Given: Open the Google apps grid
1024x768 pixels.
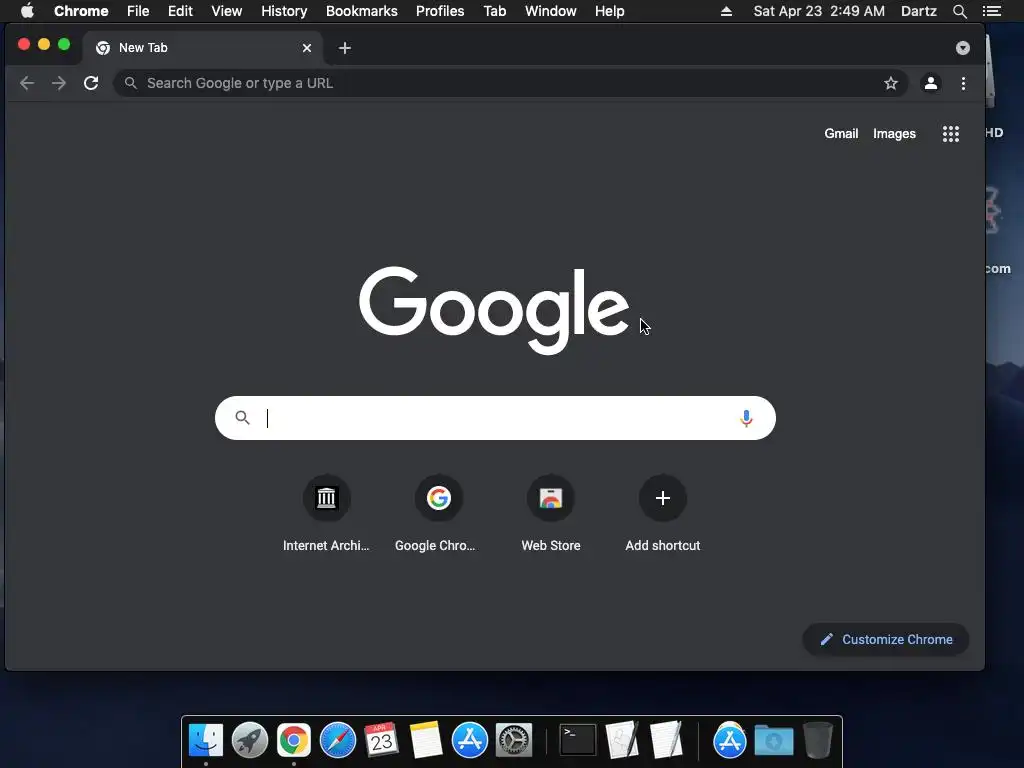Looking at the screenshot, I should click(951, 134).
